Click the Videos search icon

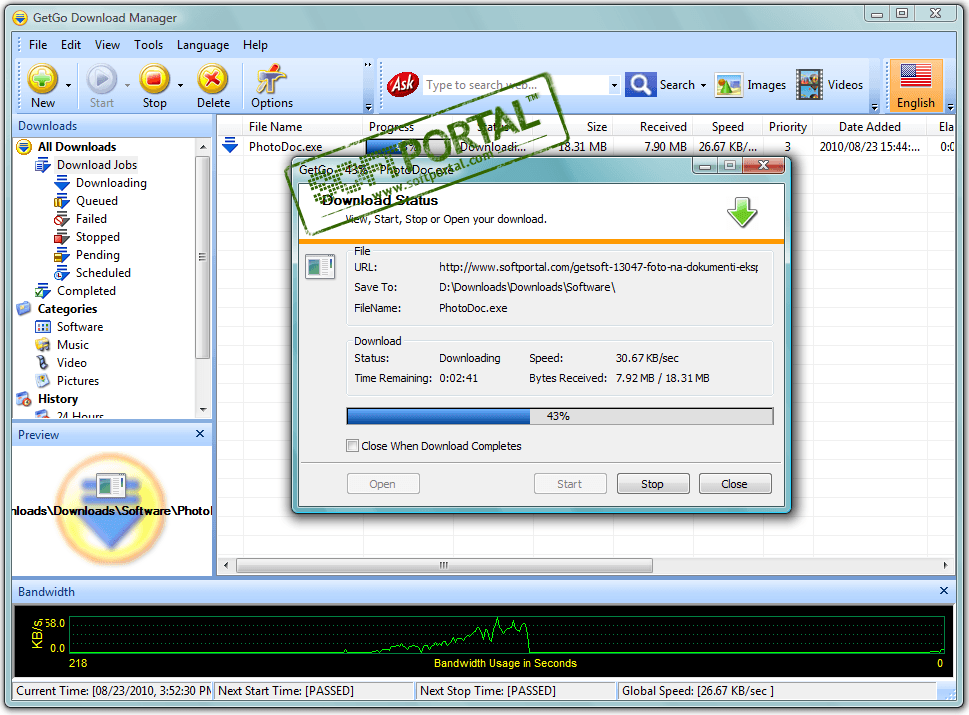[809, 85]
